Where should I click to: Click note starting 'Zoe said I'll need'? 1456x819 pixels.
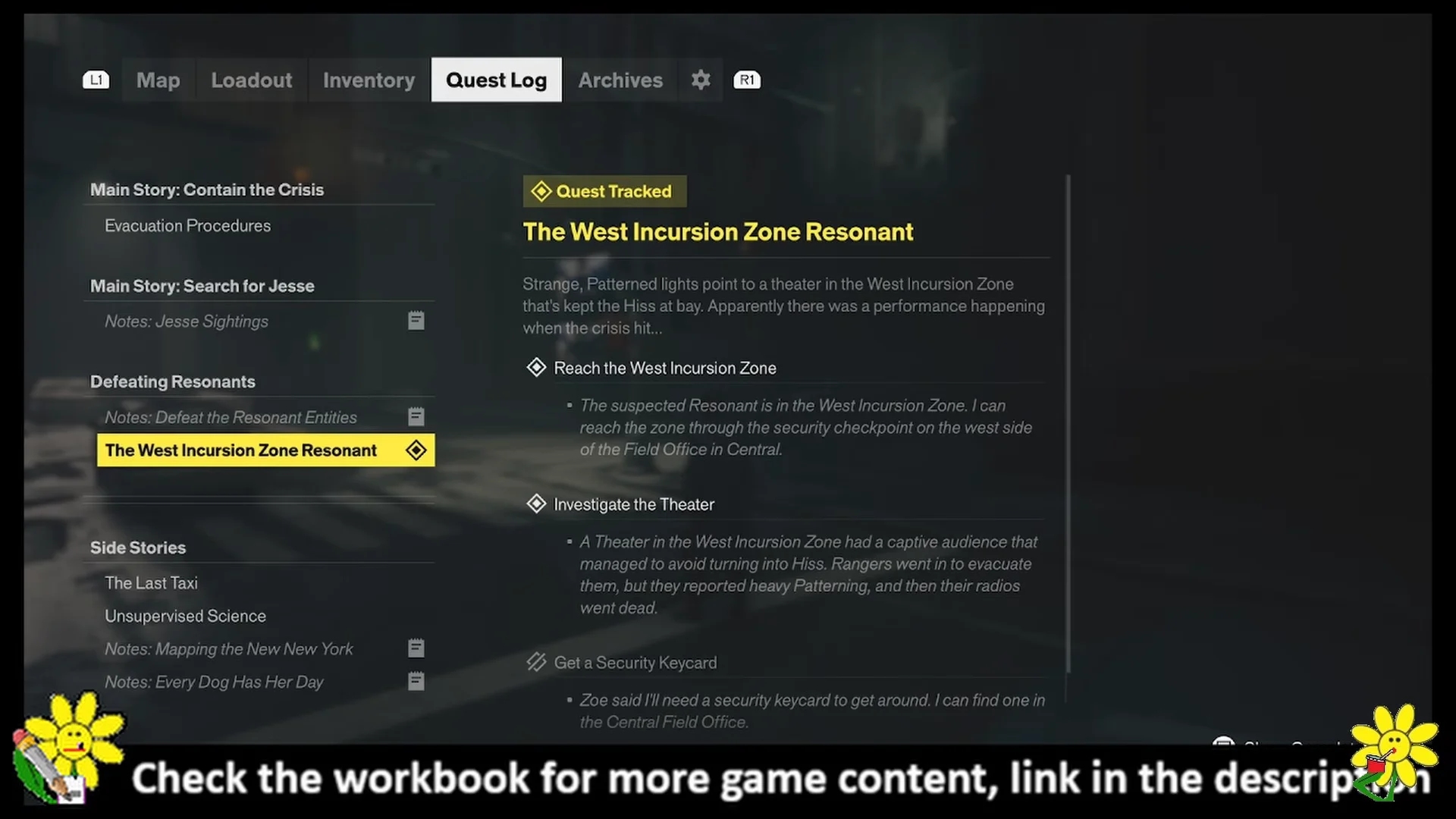[x=812, y=711]
